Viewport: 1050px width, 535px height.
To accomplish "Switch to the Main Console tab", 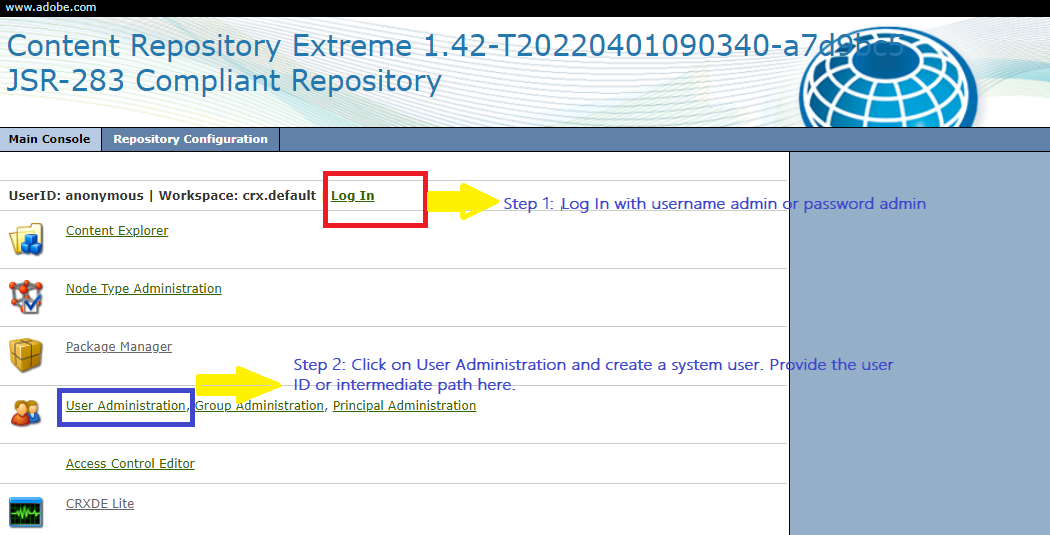I will click(x=50, y=139).
